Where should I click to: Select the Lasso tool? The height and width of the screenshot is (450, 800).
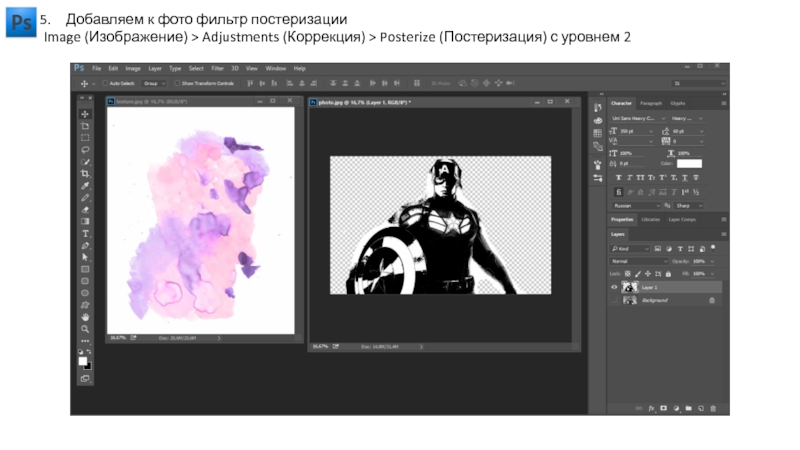(85, 150)
